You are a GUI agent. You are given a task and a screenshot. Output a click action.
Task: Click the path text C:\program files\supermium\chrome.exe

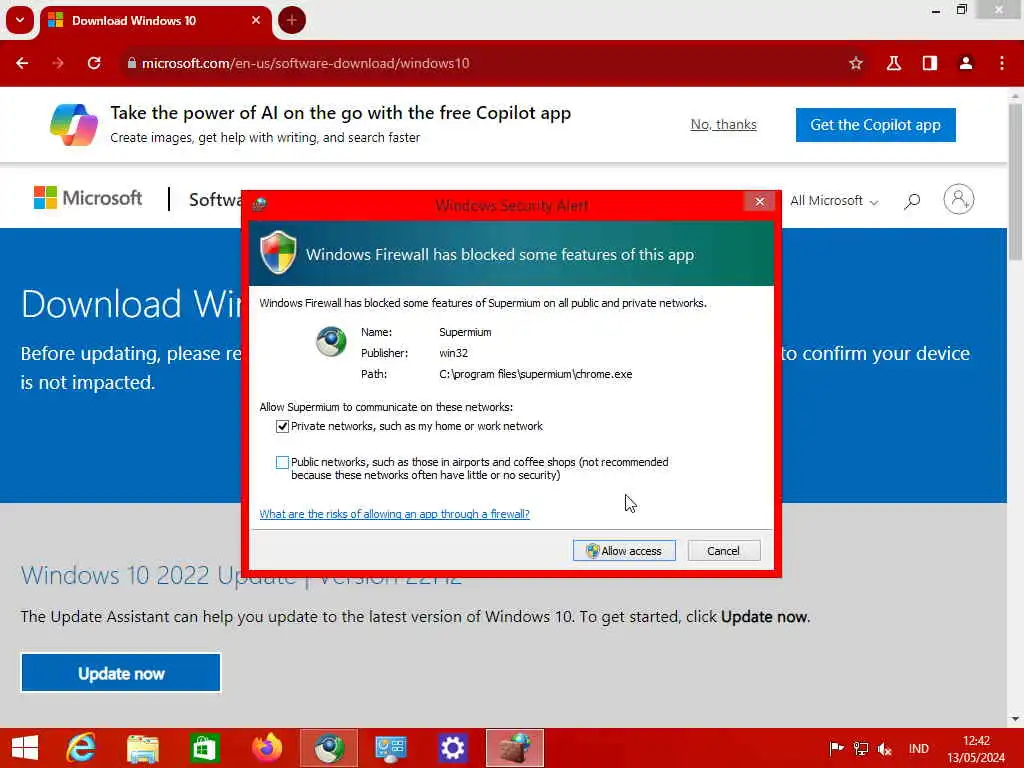536,374
